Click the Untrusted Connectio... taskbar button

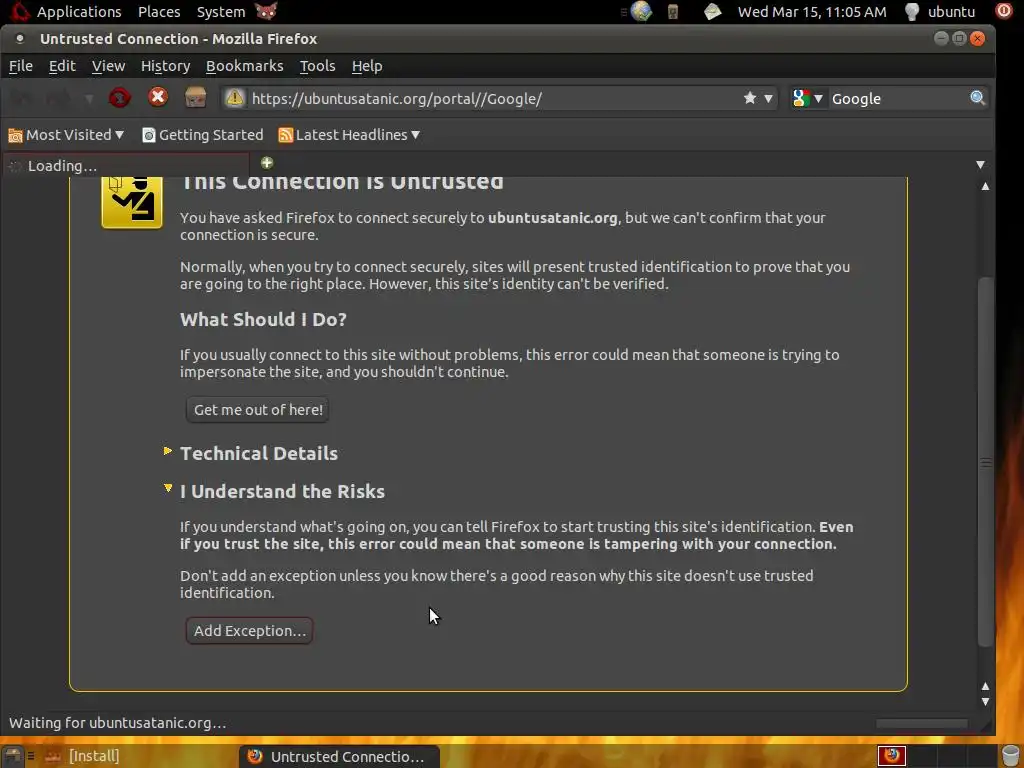tap(340, 756)
